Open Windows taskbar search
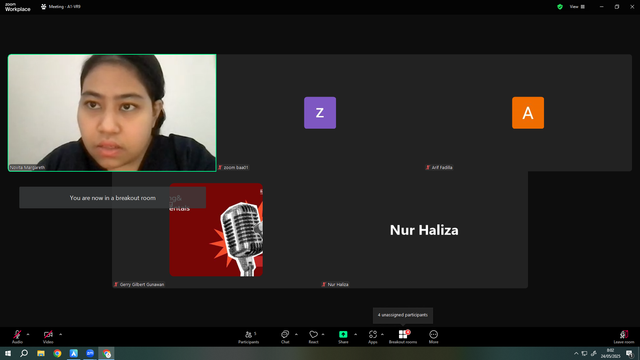The height and width of the screenshot is (360, 640). (x=24, y=353)
